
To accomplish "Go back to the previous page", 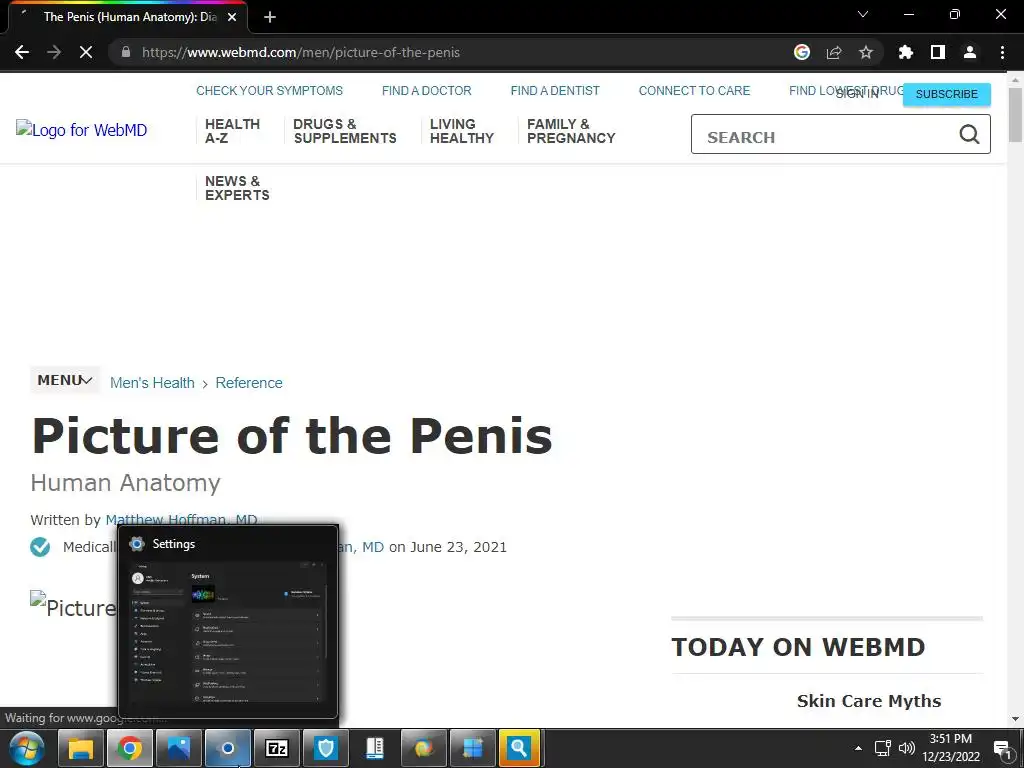I will 22,52.
